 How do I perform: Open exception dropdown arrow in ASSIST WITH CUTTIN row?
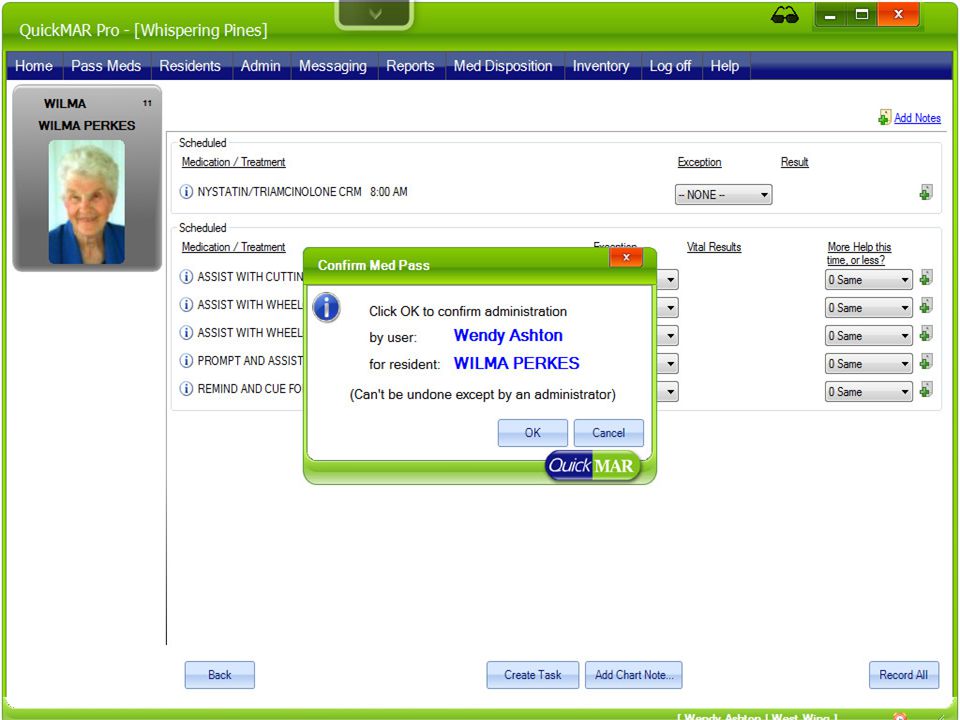point(670,280)
